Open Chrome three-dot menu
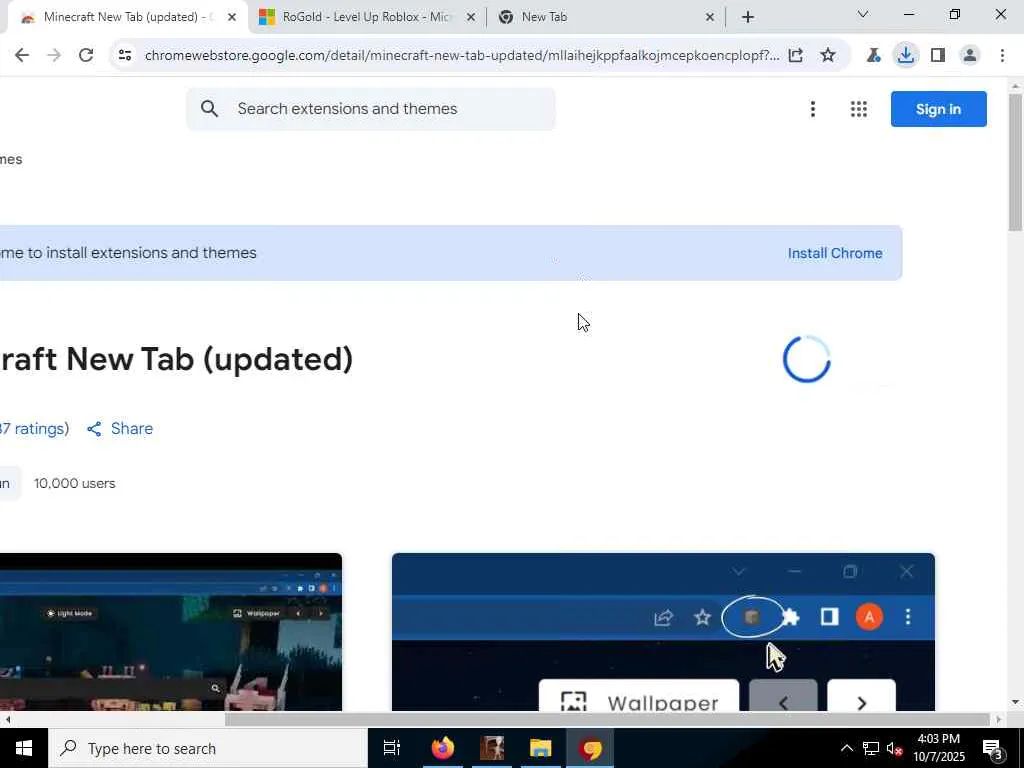The image size is (1024, 768). click(x=1002, y=56)
